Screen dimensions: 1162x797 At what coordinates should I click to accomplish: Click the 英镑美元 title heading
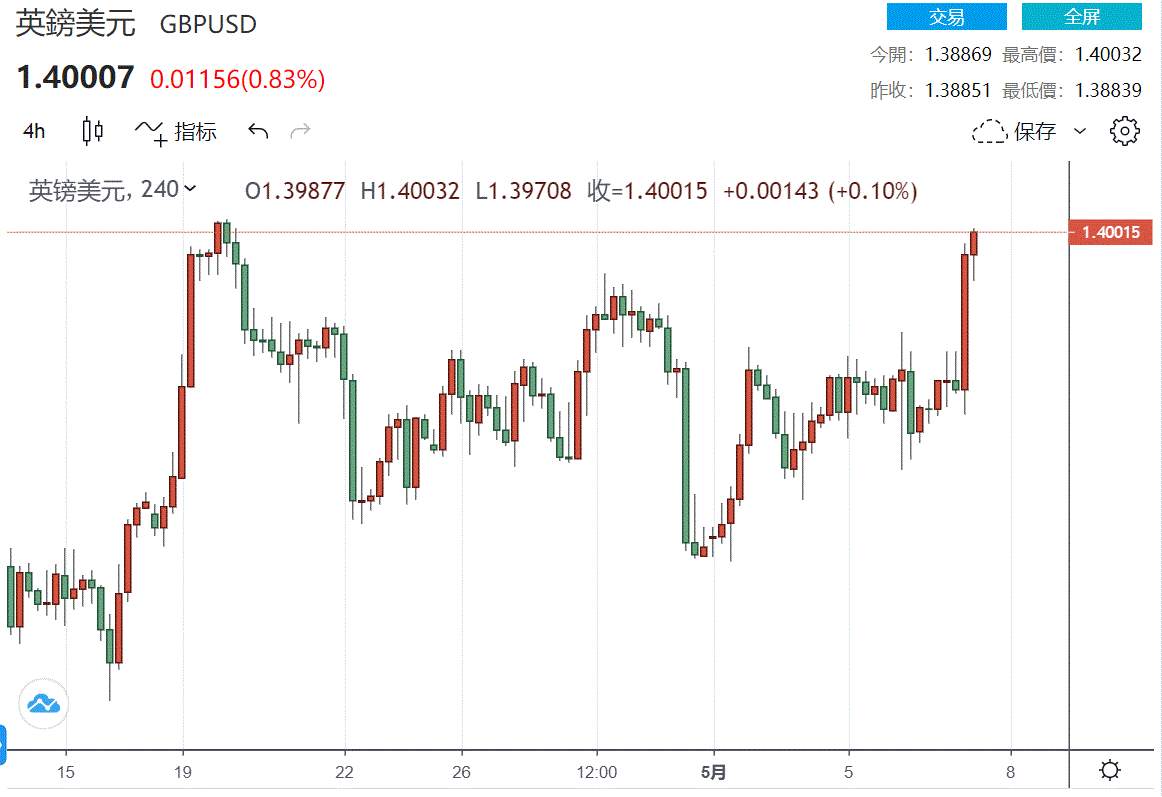click(x=76, y=24)
